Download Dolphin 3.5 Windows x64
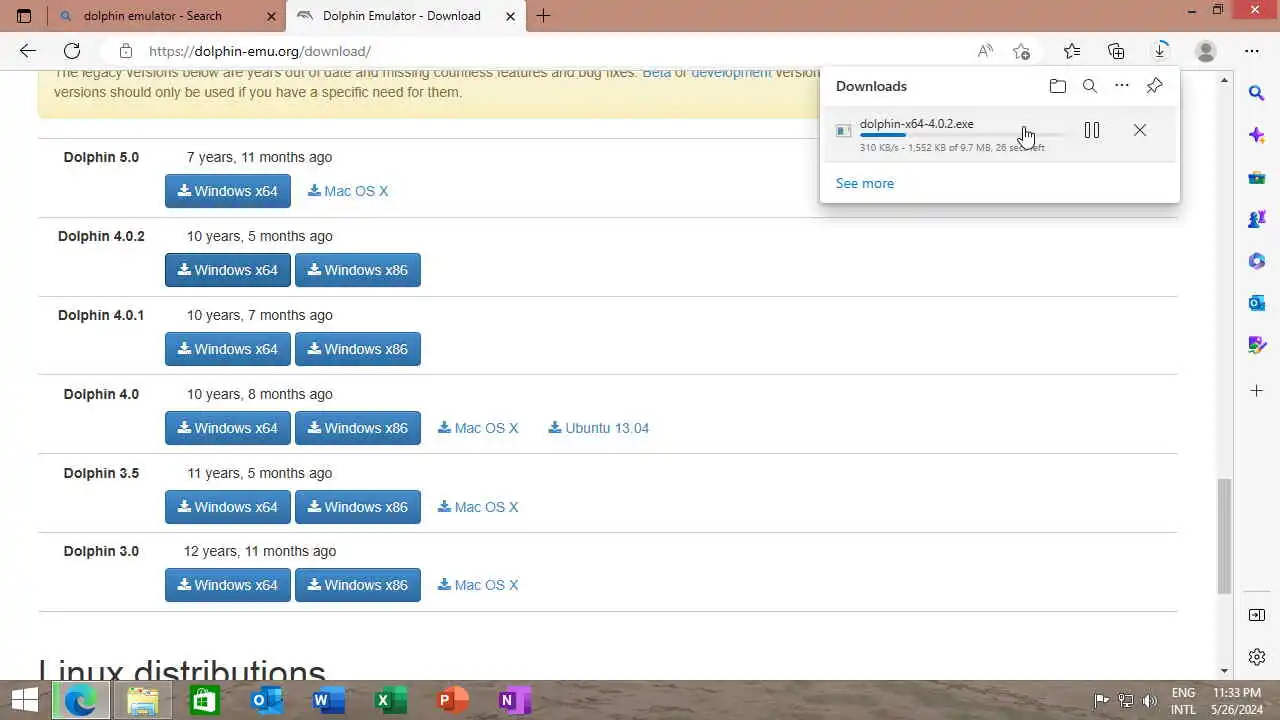 click(x=228, y=507)
